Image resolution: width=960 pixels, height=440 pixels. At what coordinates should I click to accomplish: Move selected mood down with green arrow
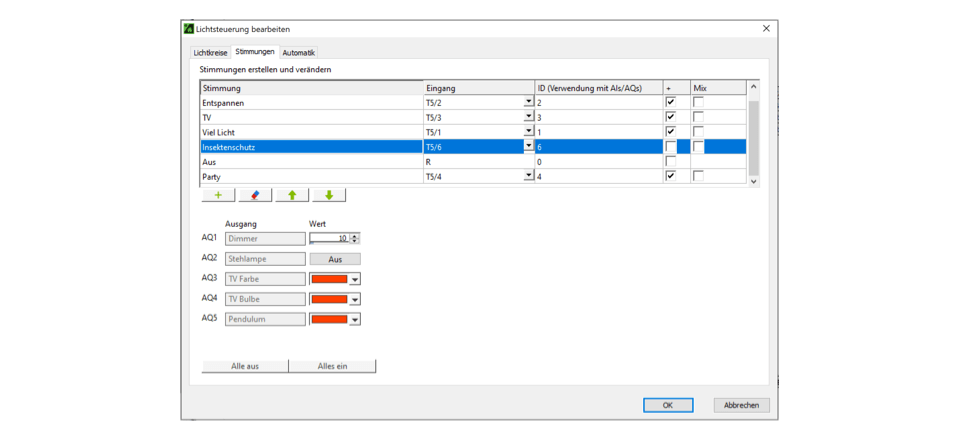click(328, 195)
